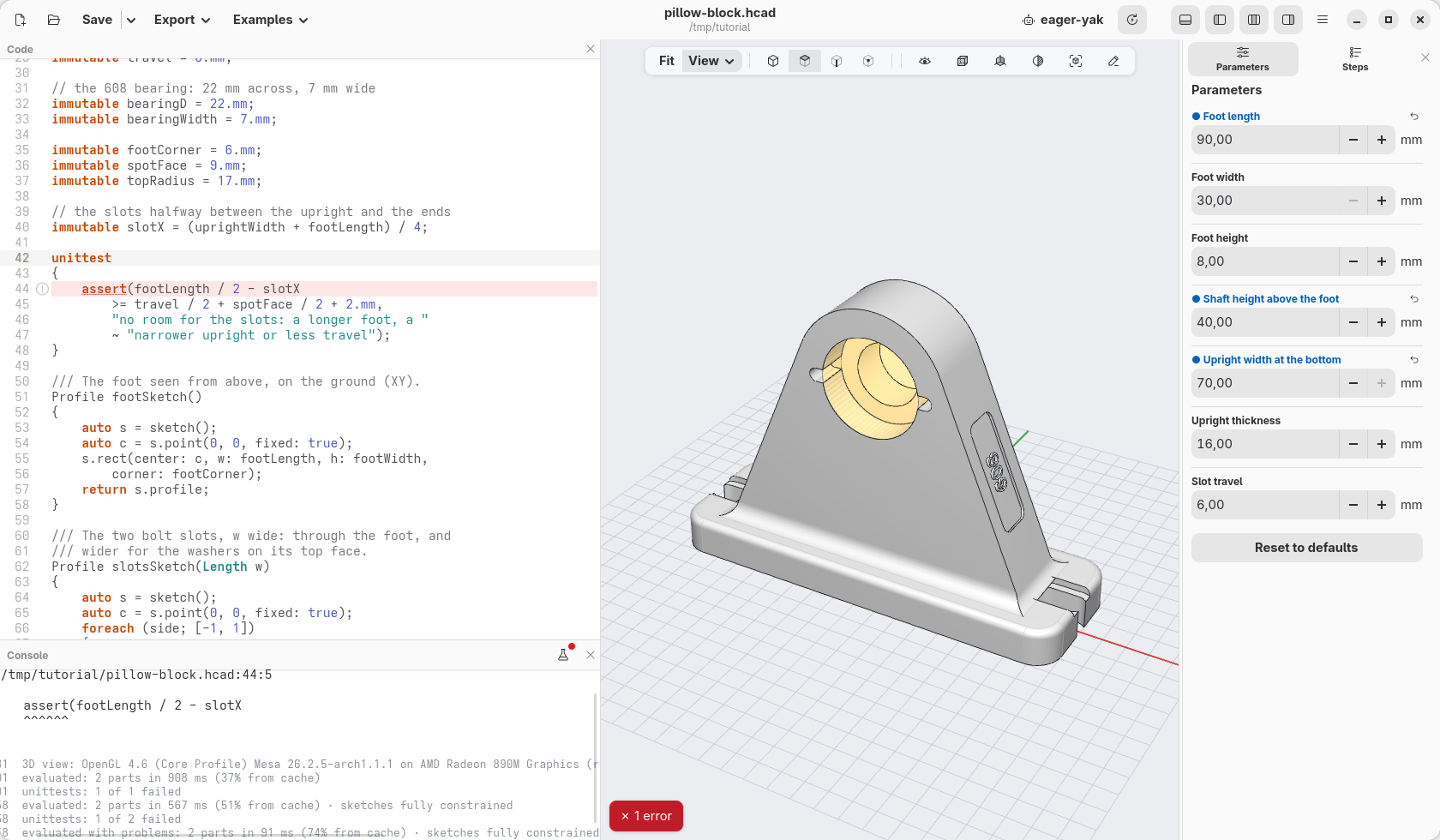The height and width of the screenshot is (840, 1440).
Task: Switch to the Parameters tab
Action: coord(1243,59)
